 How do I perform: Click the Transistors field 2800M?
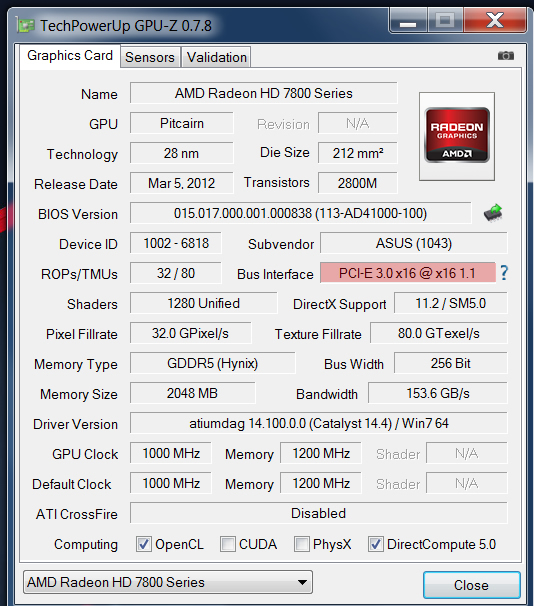point(357,183)
